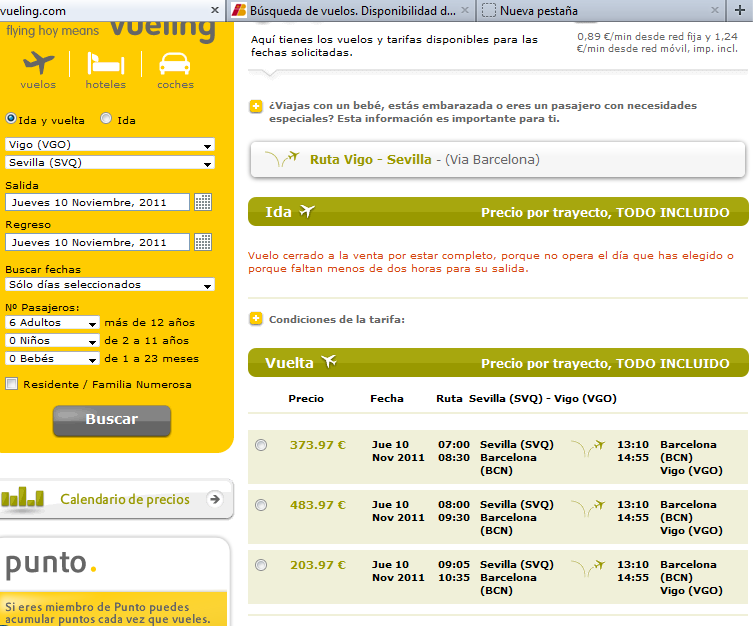Viewport: 753px width, 626px height.
Task: Open a new browser tab with the plus
Action: [740, 10]
